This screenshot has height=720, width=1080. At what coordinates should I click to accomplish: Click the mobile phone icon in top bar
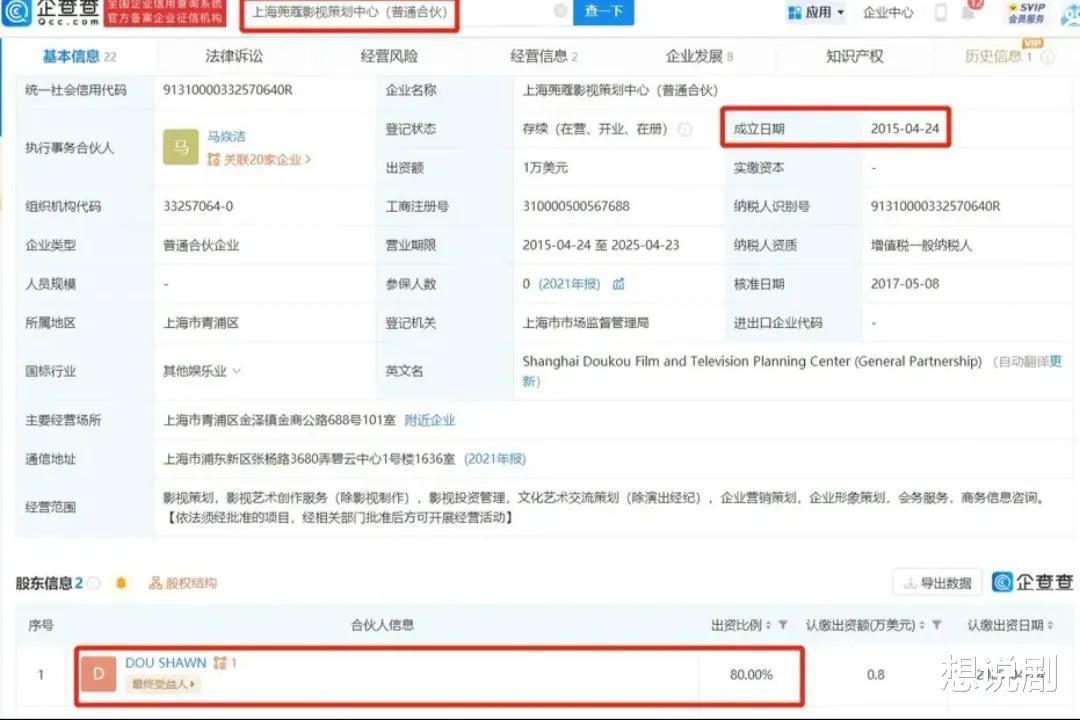pyautogui.click(x=941, y=13)
